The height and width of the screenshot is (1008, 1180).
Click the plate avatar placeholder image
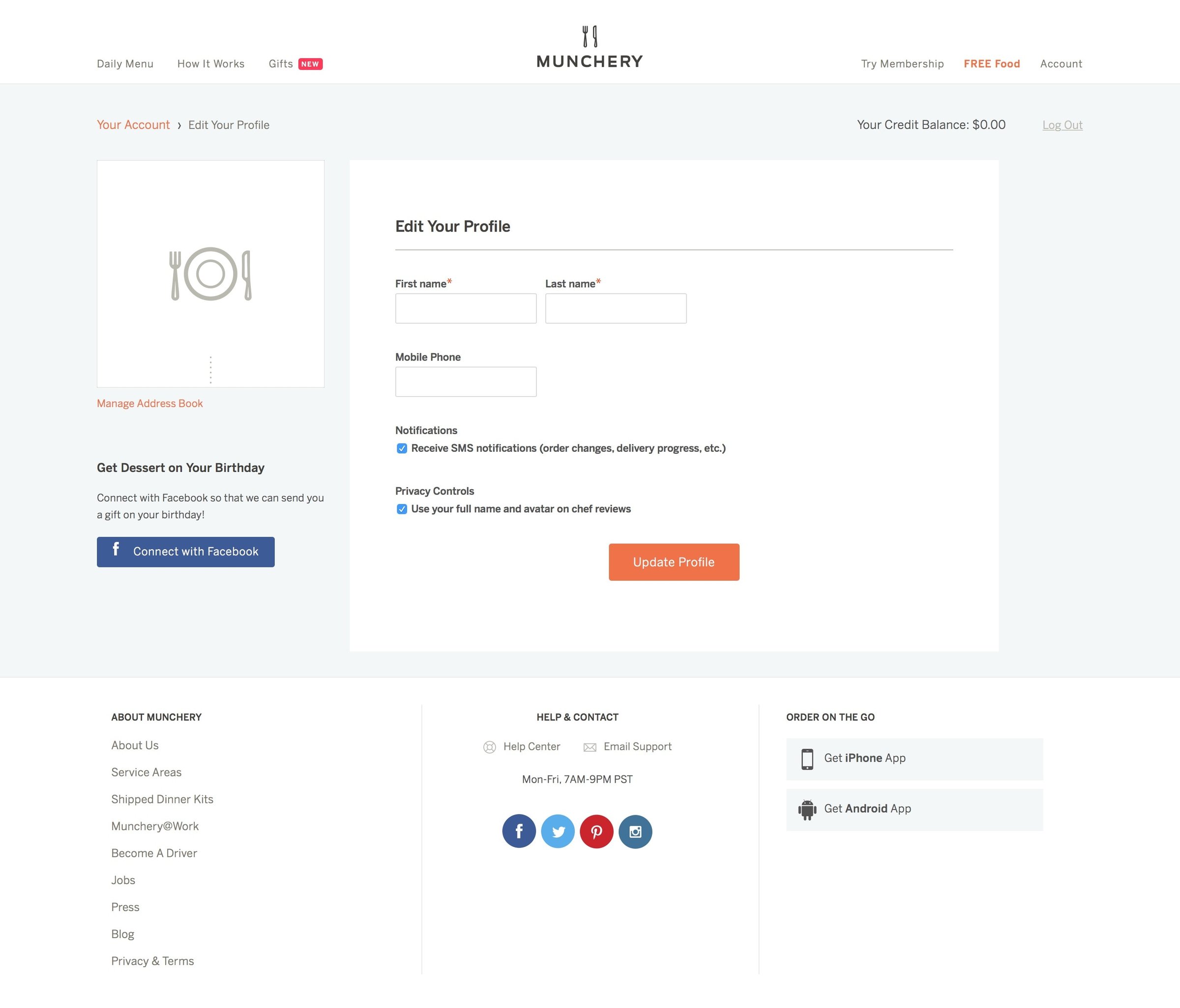point(211,274)
